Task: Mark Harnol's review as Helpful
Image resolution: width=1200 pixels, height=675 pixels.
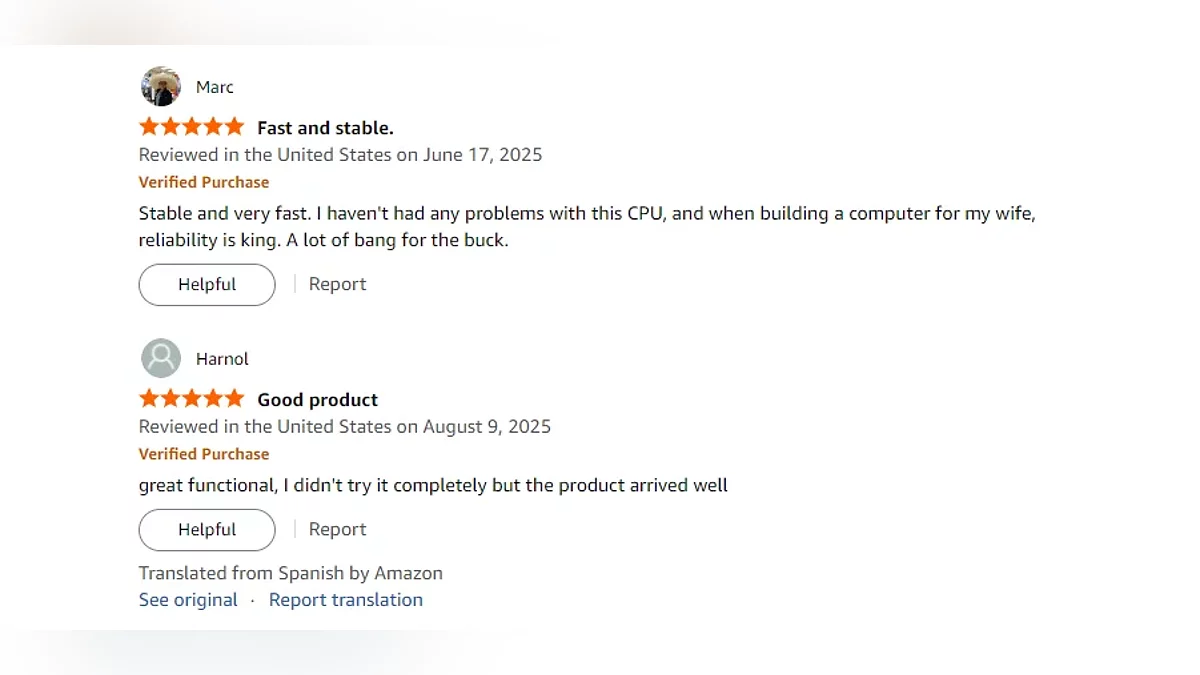Action: [x=207, y=530]
